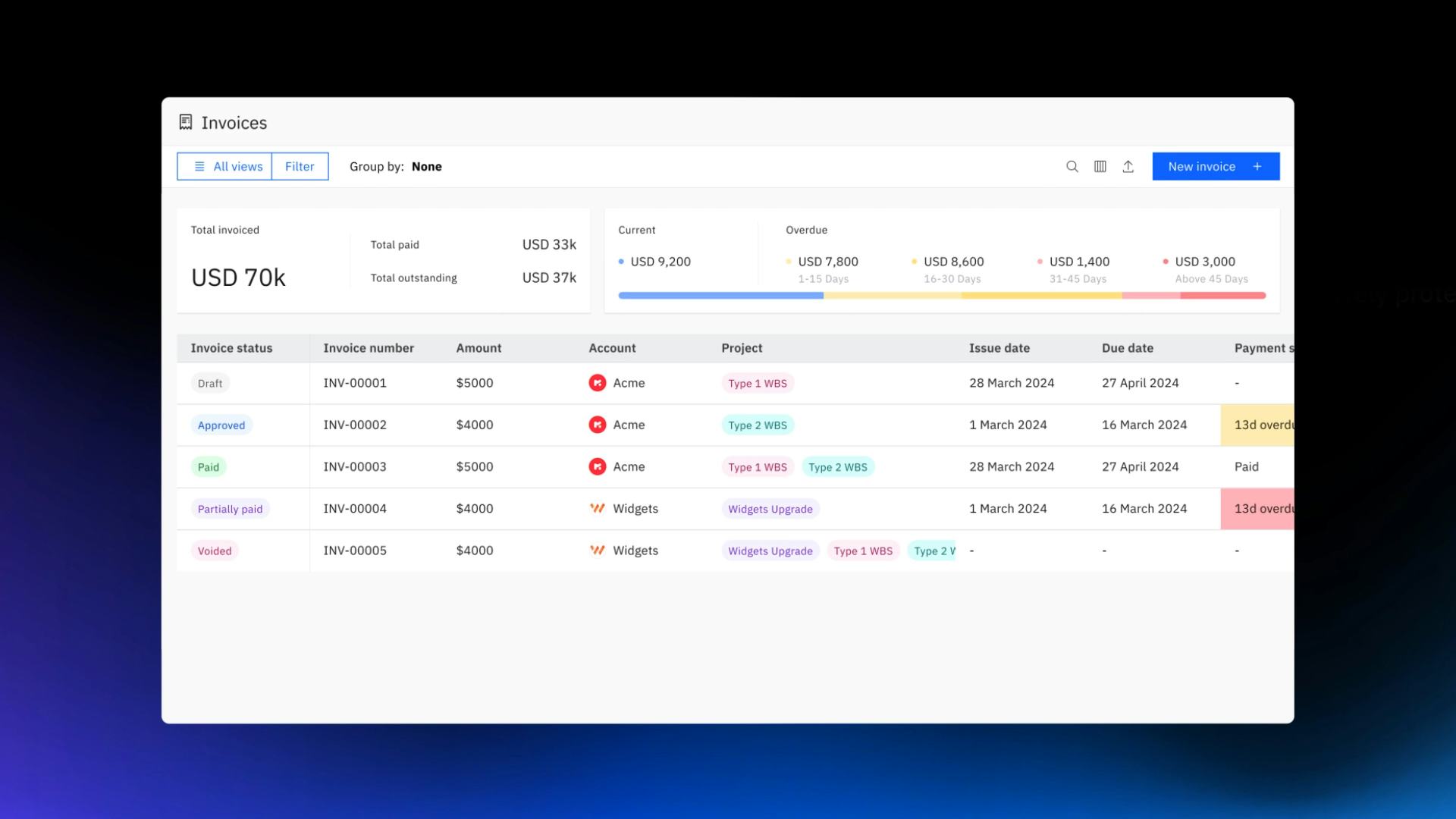Open the Group by None selector
The width and height of the screenshot is (1456, 819).
point(426,167)
